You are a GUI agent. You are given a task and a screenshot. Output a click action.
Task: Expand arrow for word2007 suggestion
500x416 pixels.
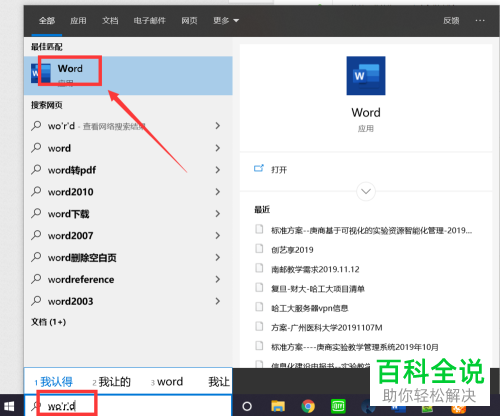click(x=218, y=235)
